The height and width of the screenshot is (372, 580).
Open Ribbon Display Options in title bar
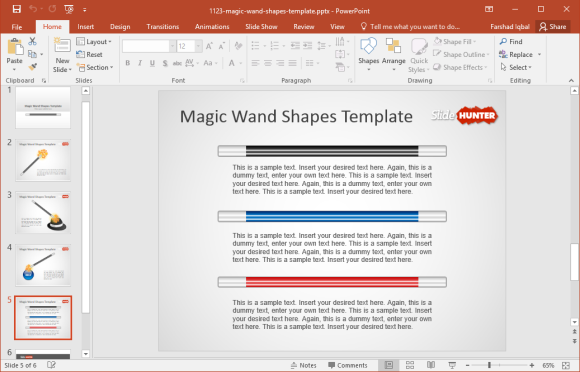point(489,9)
